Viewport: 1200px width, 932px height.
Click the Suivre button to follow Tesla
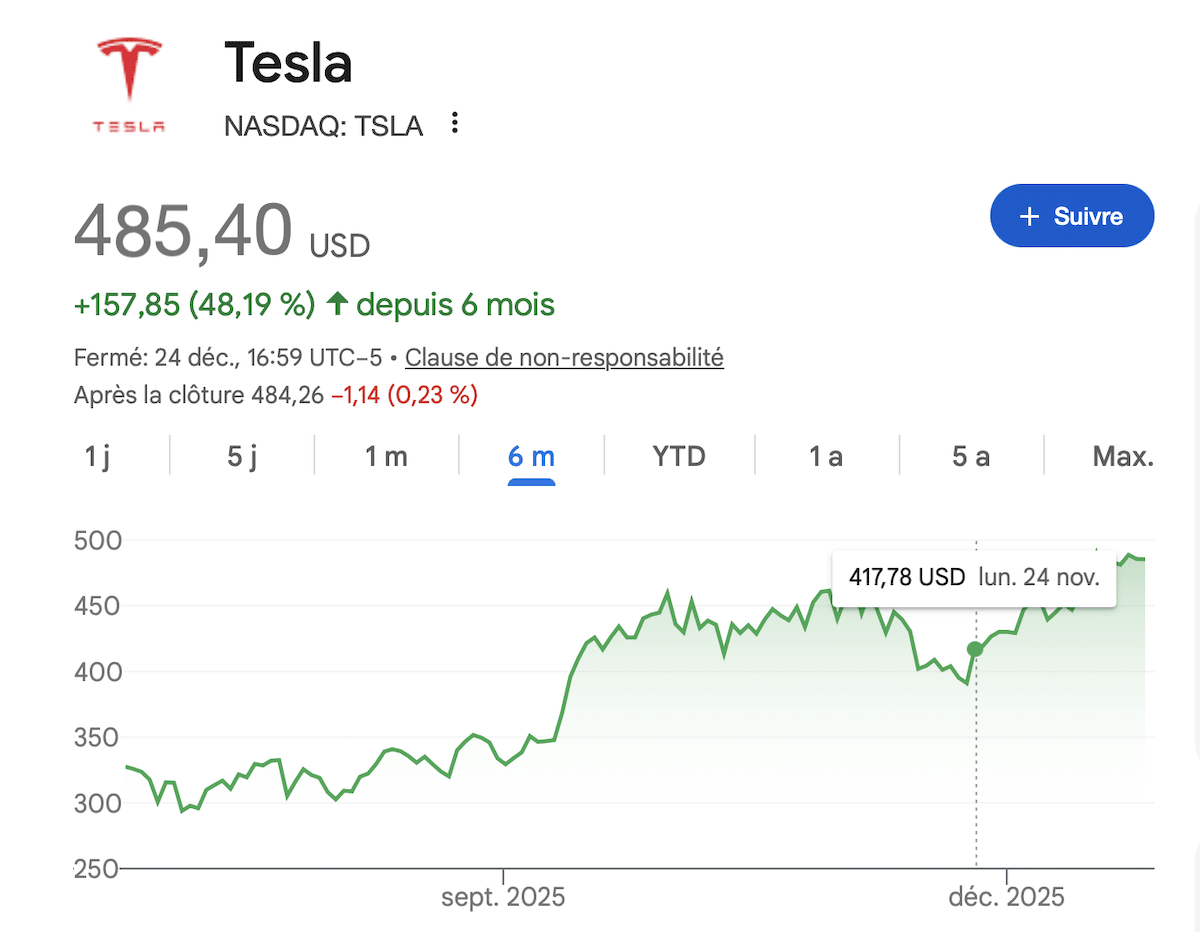point(1072,216)
